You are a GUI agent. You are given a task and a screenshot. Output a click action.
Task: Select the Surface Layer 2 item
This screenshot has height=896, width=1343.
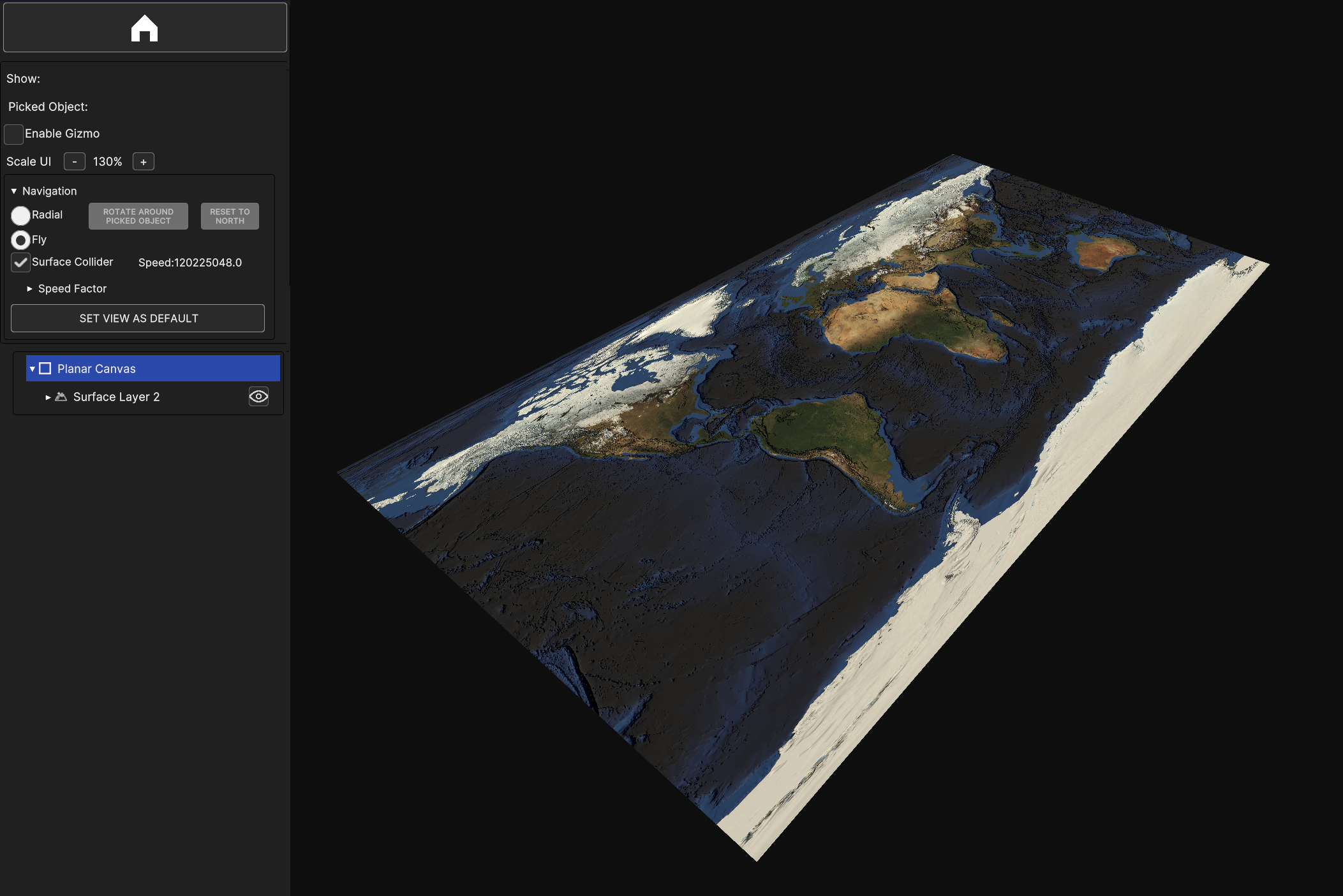coord(116,397)
